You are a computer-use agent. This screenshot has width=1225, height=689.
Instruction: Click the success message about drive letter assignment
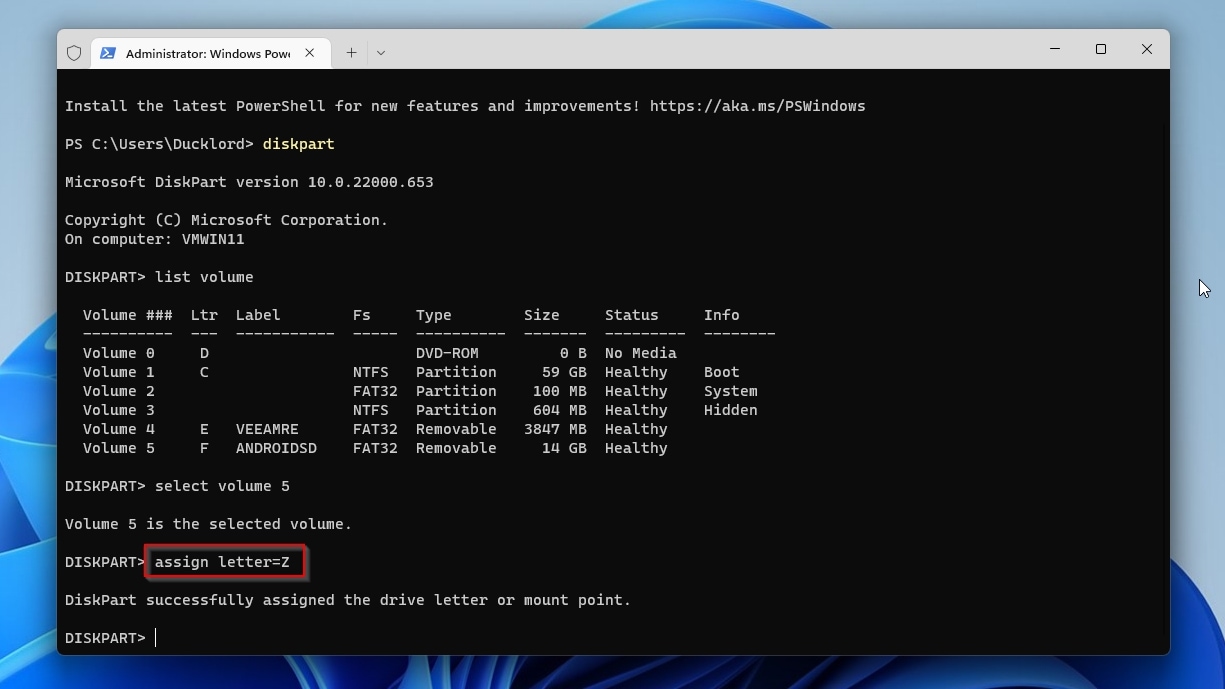pos(347,599)
